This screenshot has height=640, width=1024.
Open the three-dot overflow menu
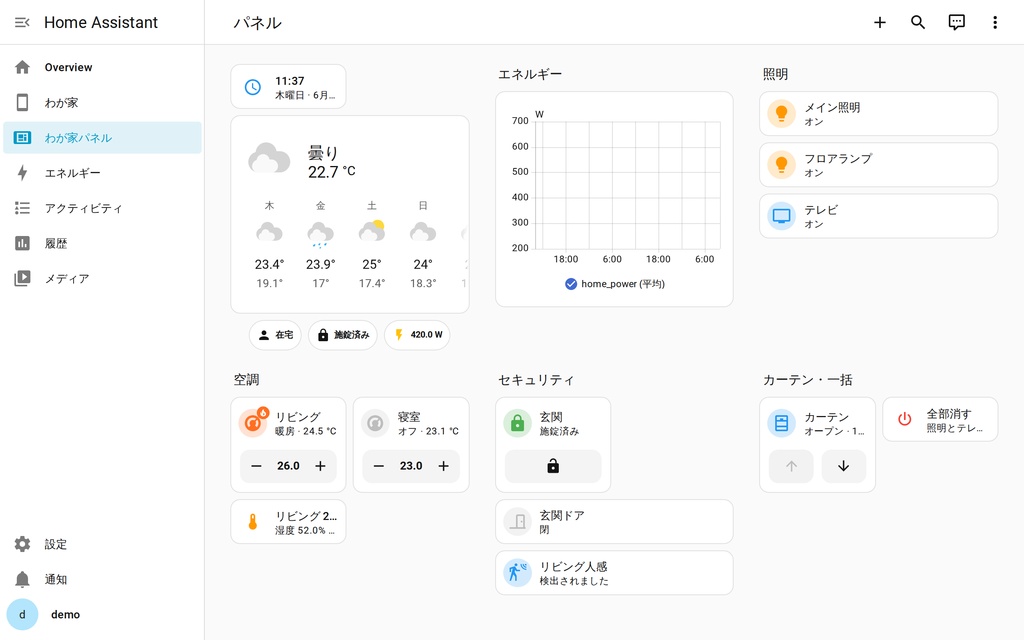coord(995,22)
